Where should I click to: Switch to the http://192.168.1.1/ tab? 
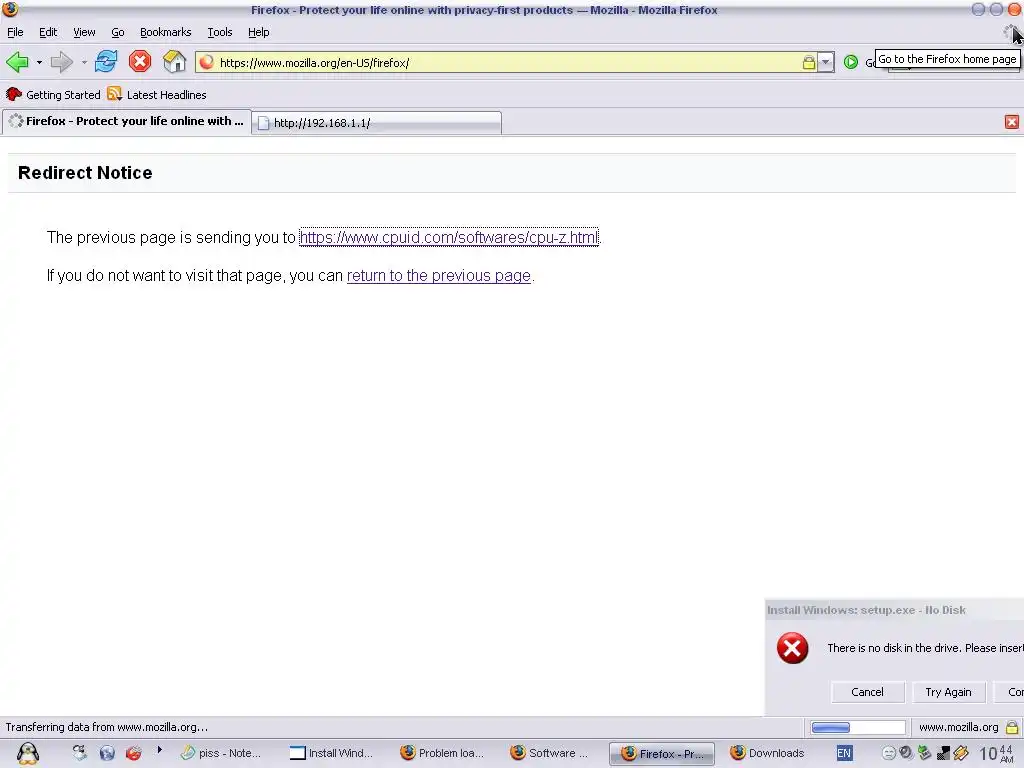coord(377,123)
